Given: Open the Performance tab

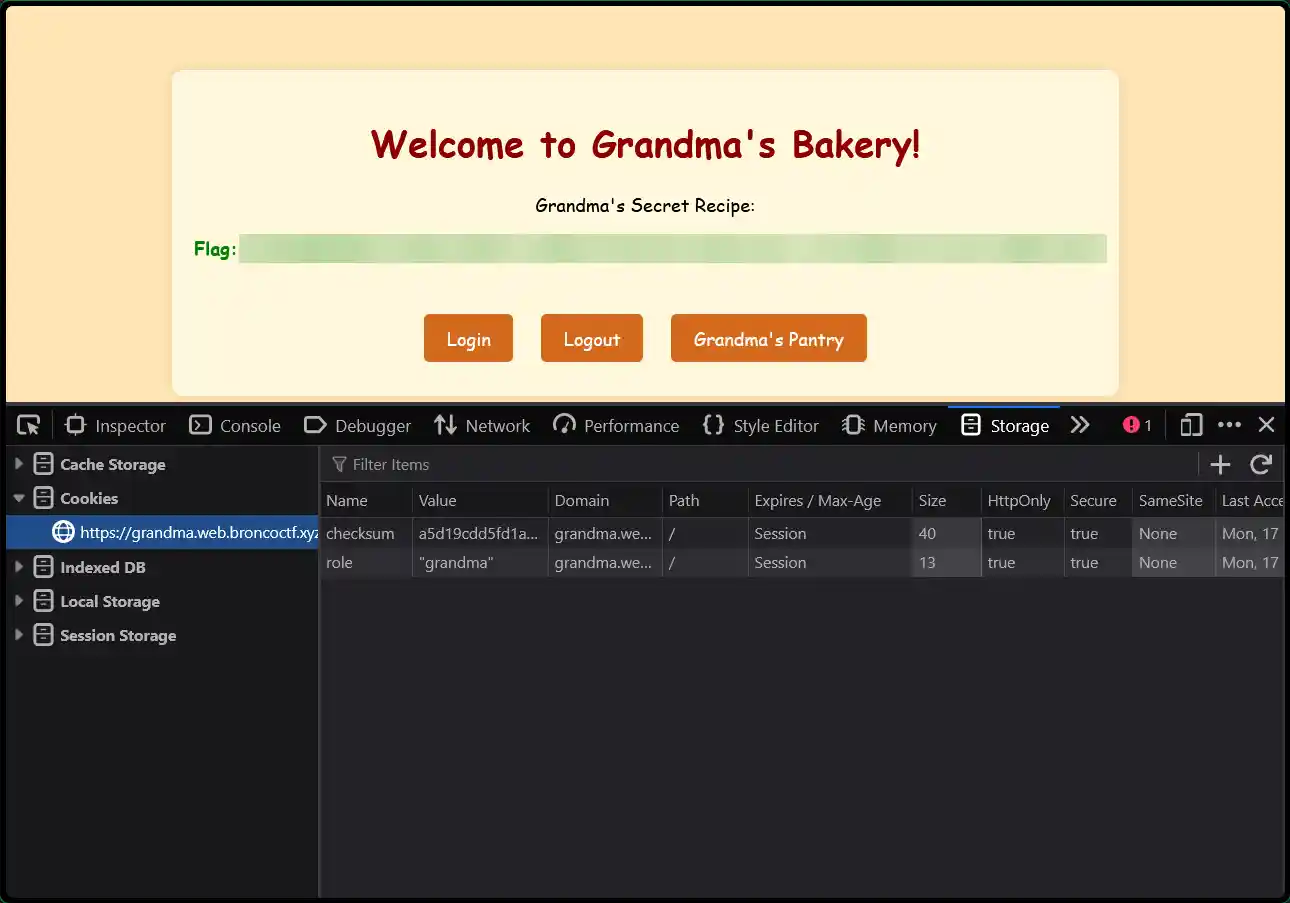Looking at the screenshot, I should click(x=616, y=425).
